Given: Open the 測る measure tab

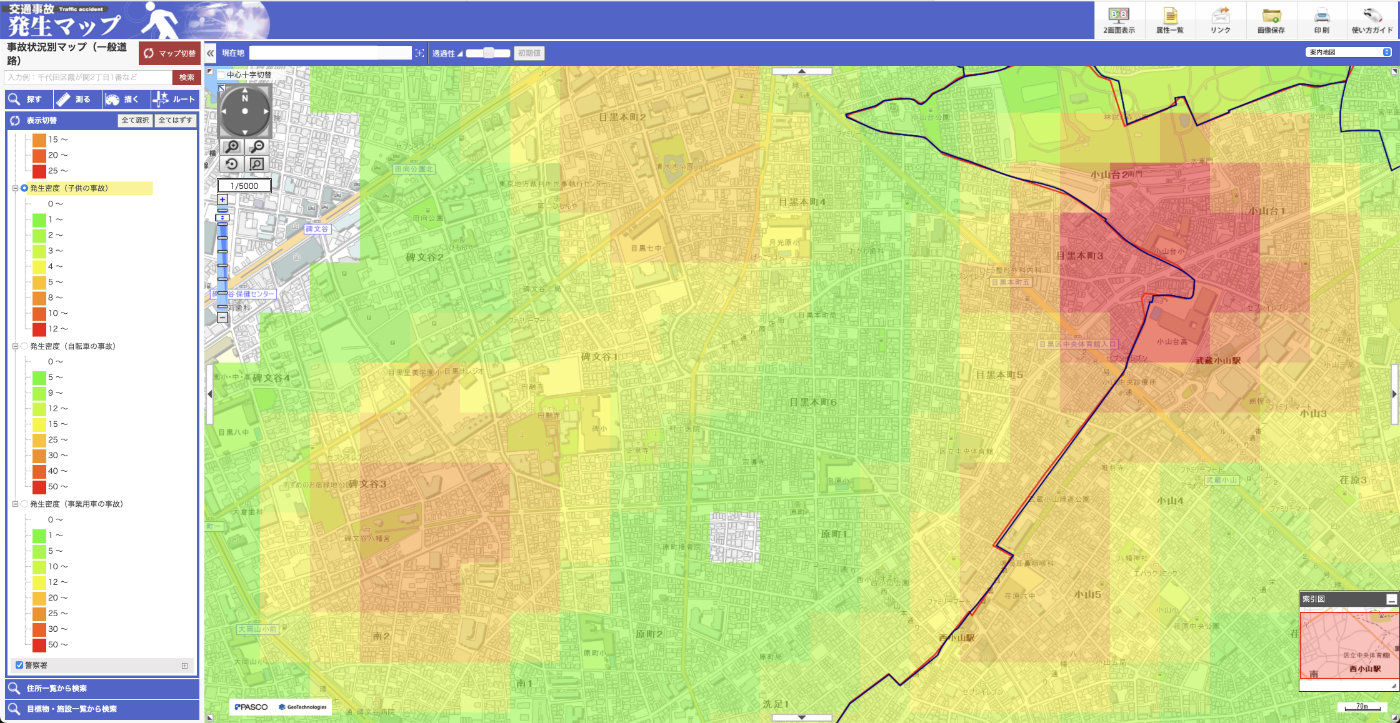Looking at the screenshot, I should pos(76,99).
